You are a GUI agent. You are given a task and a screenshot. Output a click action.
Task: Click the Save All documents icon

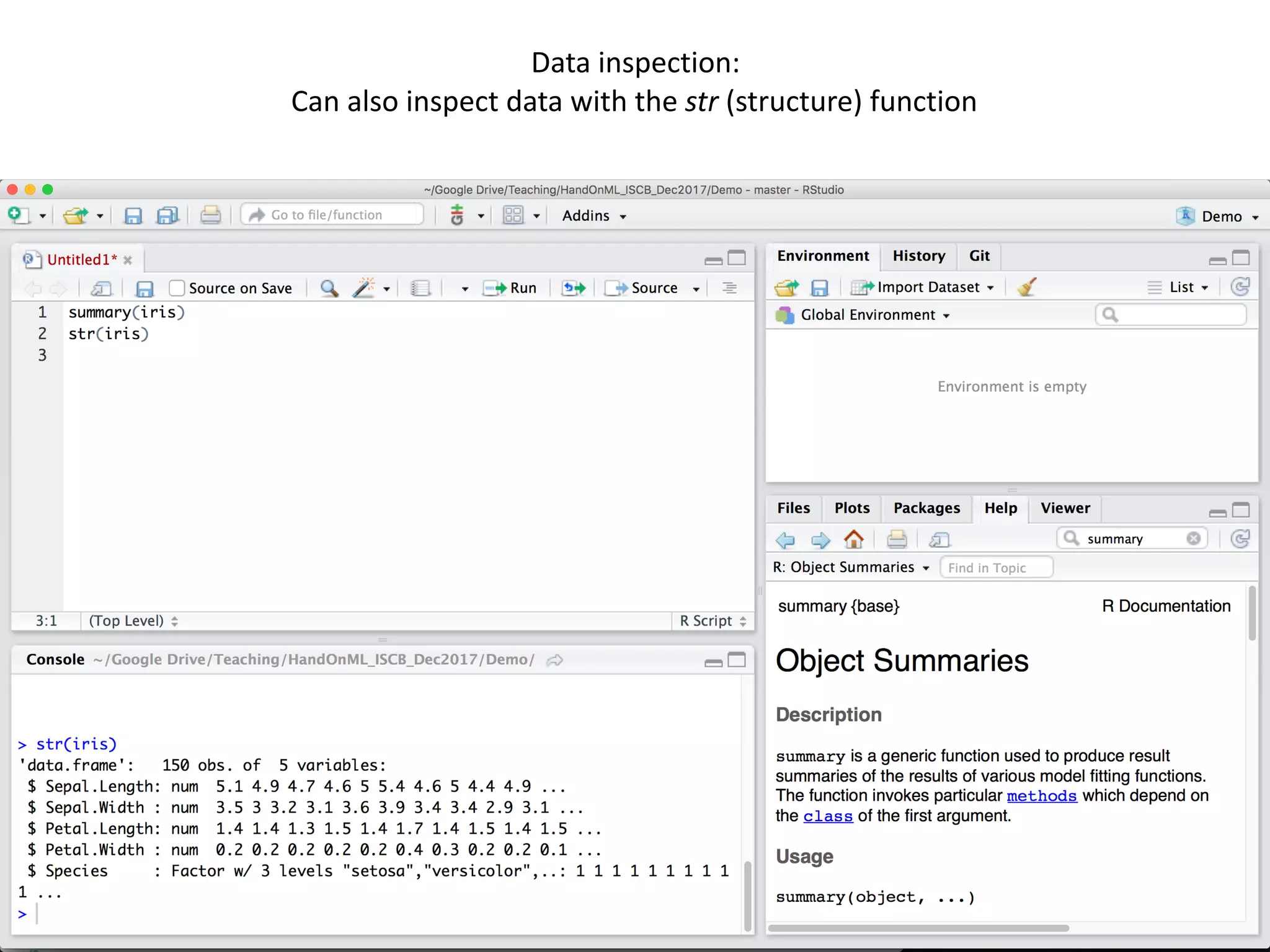click(x=167, y=215)
